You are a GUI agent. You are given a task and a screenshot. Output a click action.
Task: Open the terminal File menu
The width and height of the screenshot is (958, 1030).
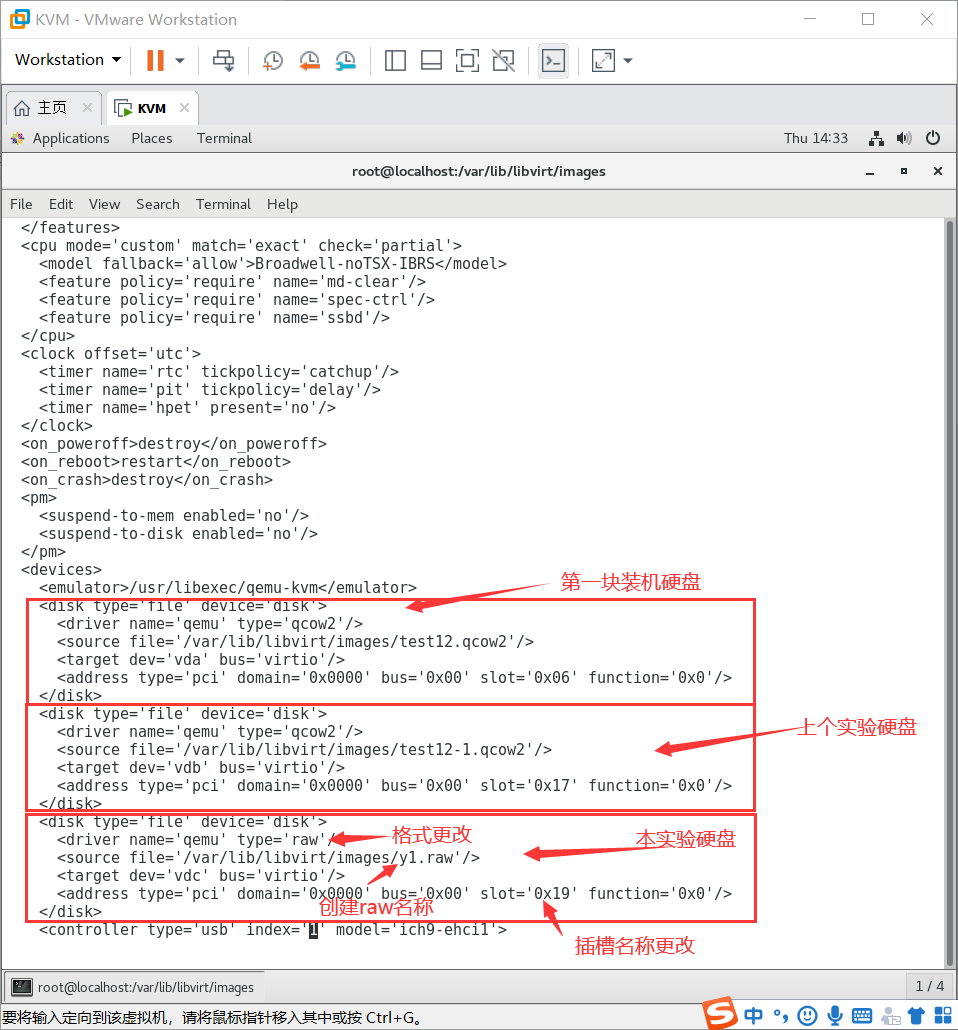pos(21,204)
